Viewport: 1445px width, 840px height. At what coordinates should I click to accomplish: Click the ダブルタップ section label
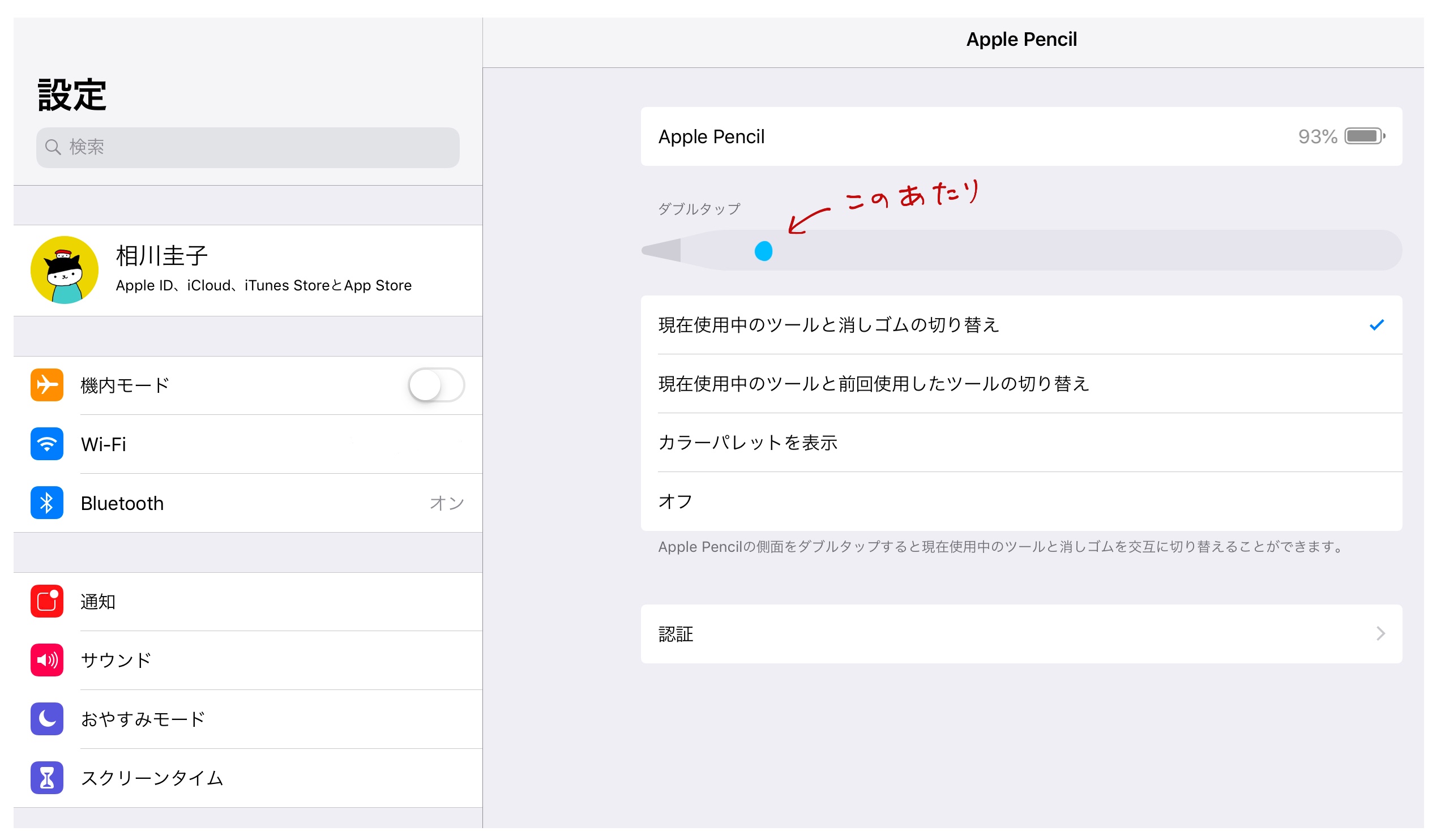point(699,209)
